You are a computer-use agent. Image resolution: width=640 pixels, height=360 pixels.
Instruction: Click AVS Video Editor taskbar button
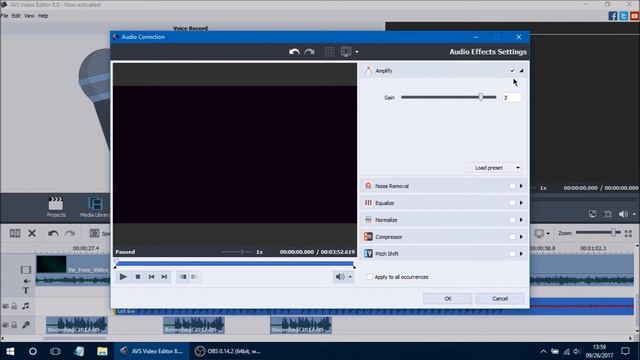152,351
